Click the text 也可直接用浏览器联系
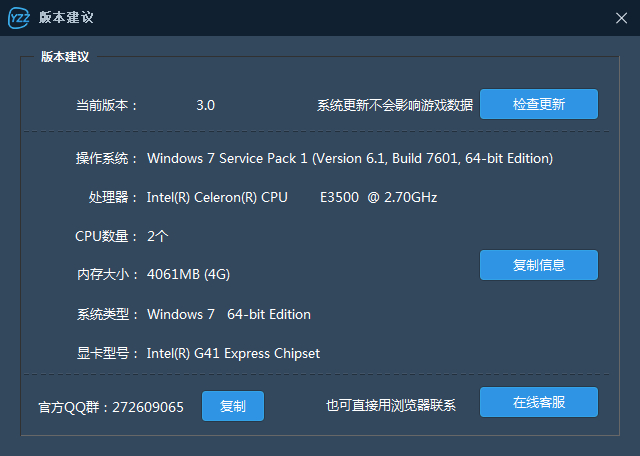Screen dimensions: 640x456 tap(391, 405)
